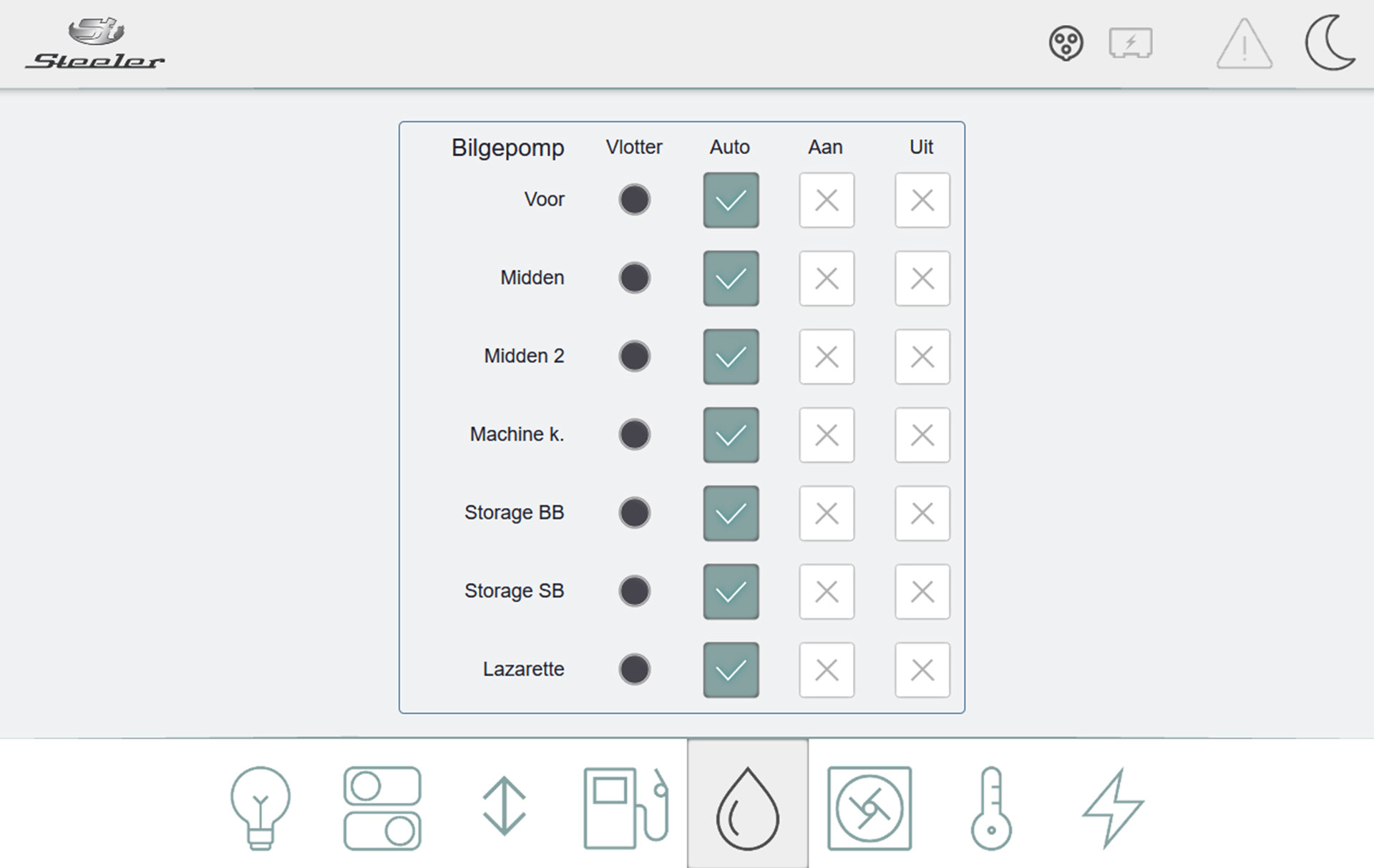Click the generator battery status icon
This screenshot has height=868, width=1374.
1130,44
